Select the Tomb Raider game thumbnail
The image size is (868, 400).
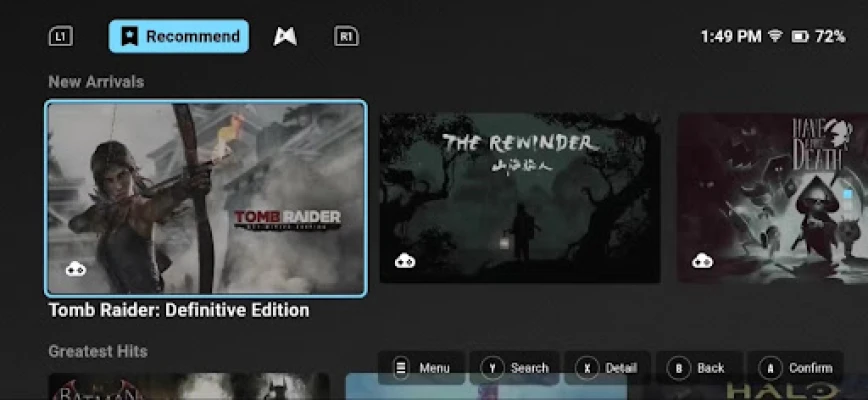[x=205, y=199]
